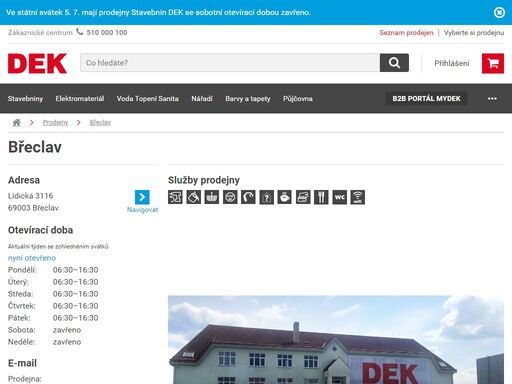Click the WC service icon
Viewport: 512px width, 384px height.
[x=340, y=197]
